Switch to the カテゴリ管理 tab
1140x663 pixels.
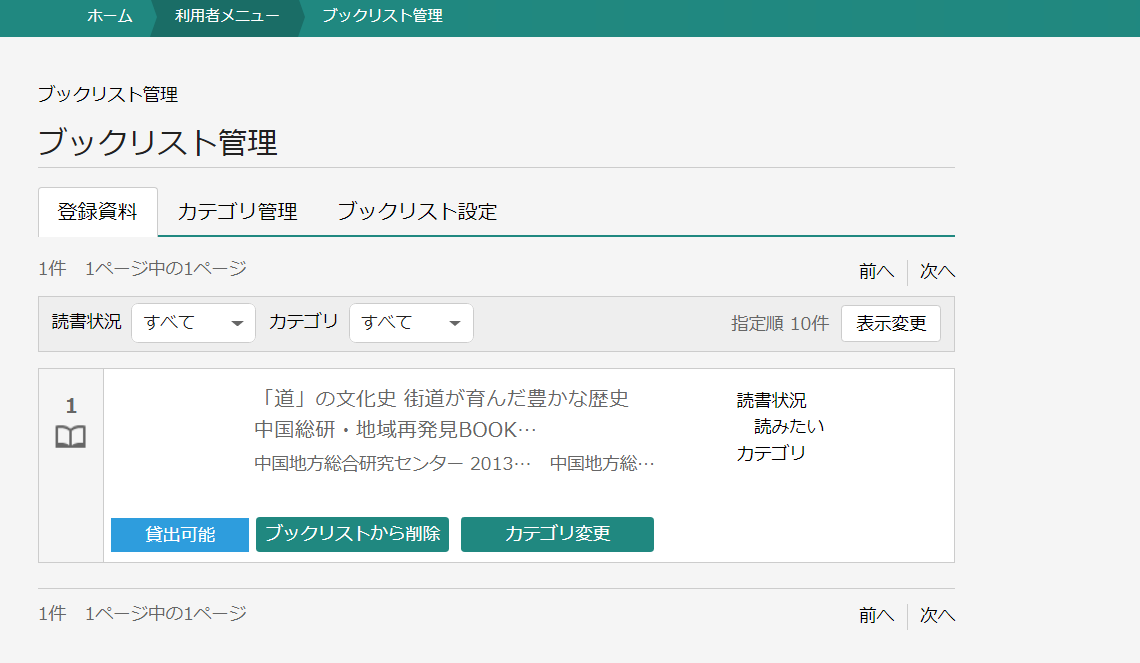click(x=237, y=212)
